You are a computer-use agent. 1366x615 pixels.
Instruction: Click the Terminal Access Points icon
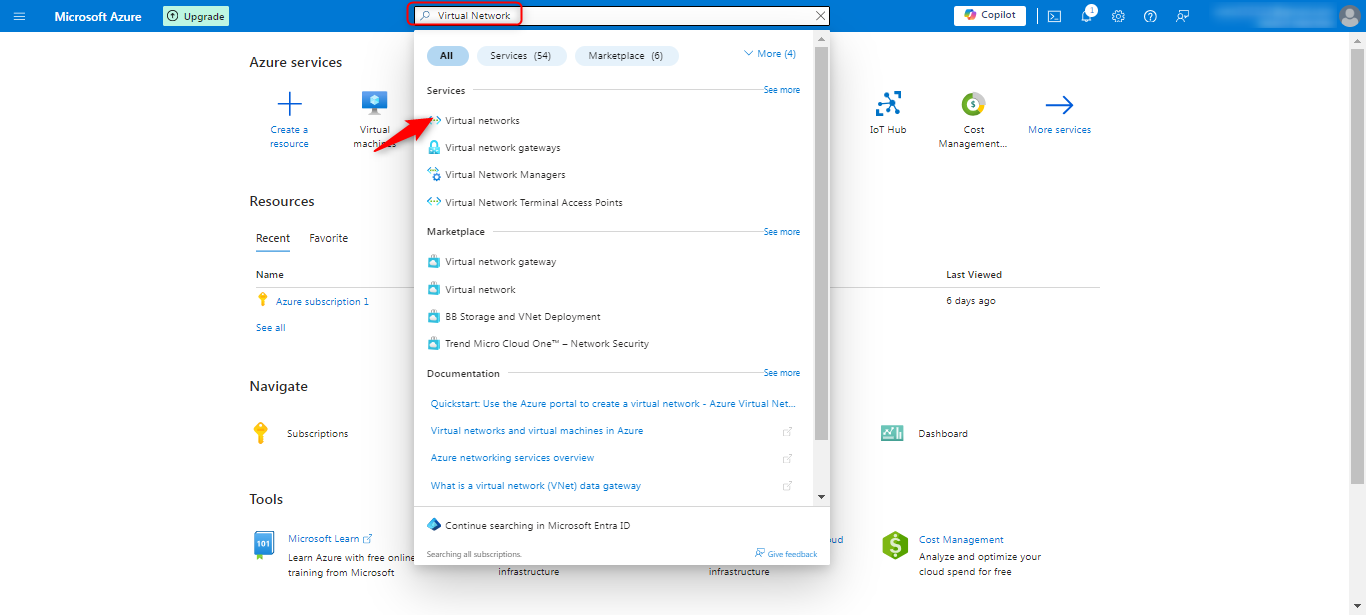tap(434, 202)
